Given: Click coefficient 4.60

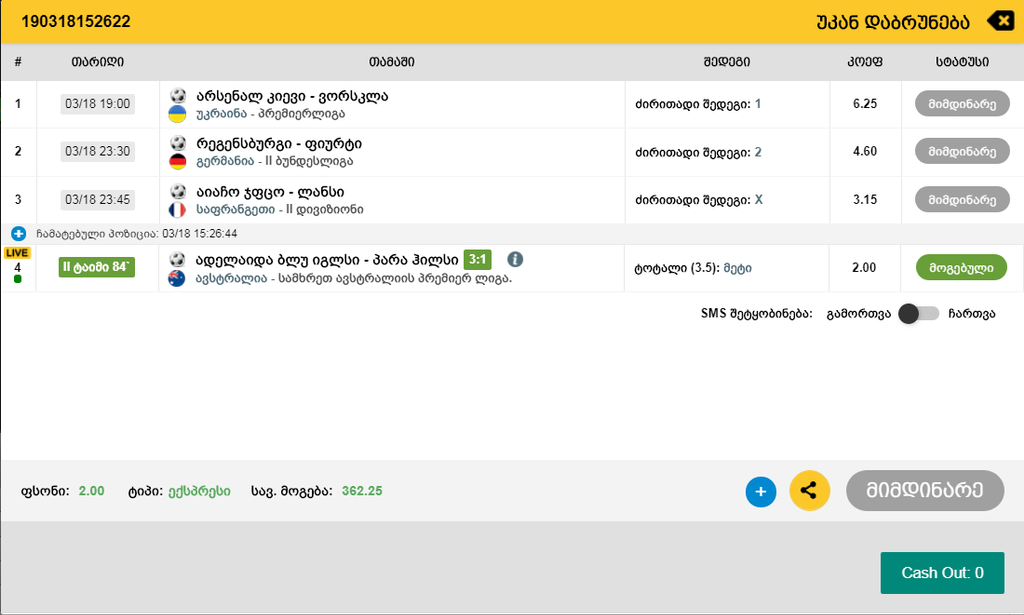Looking at the screenshot, I should [865, 151].
